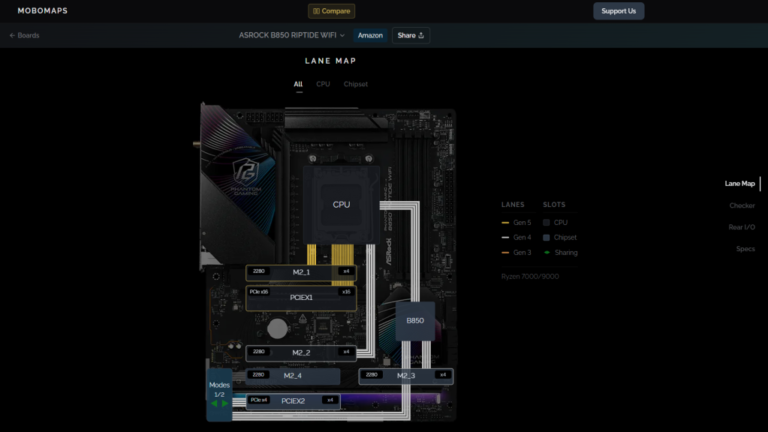
Task: Click the green left Modes arrow
Action: click(x=214, y=404)
